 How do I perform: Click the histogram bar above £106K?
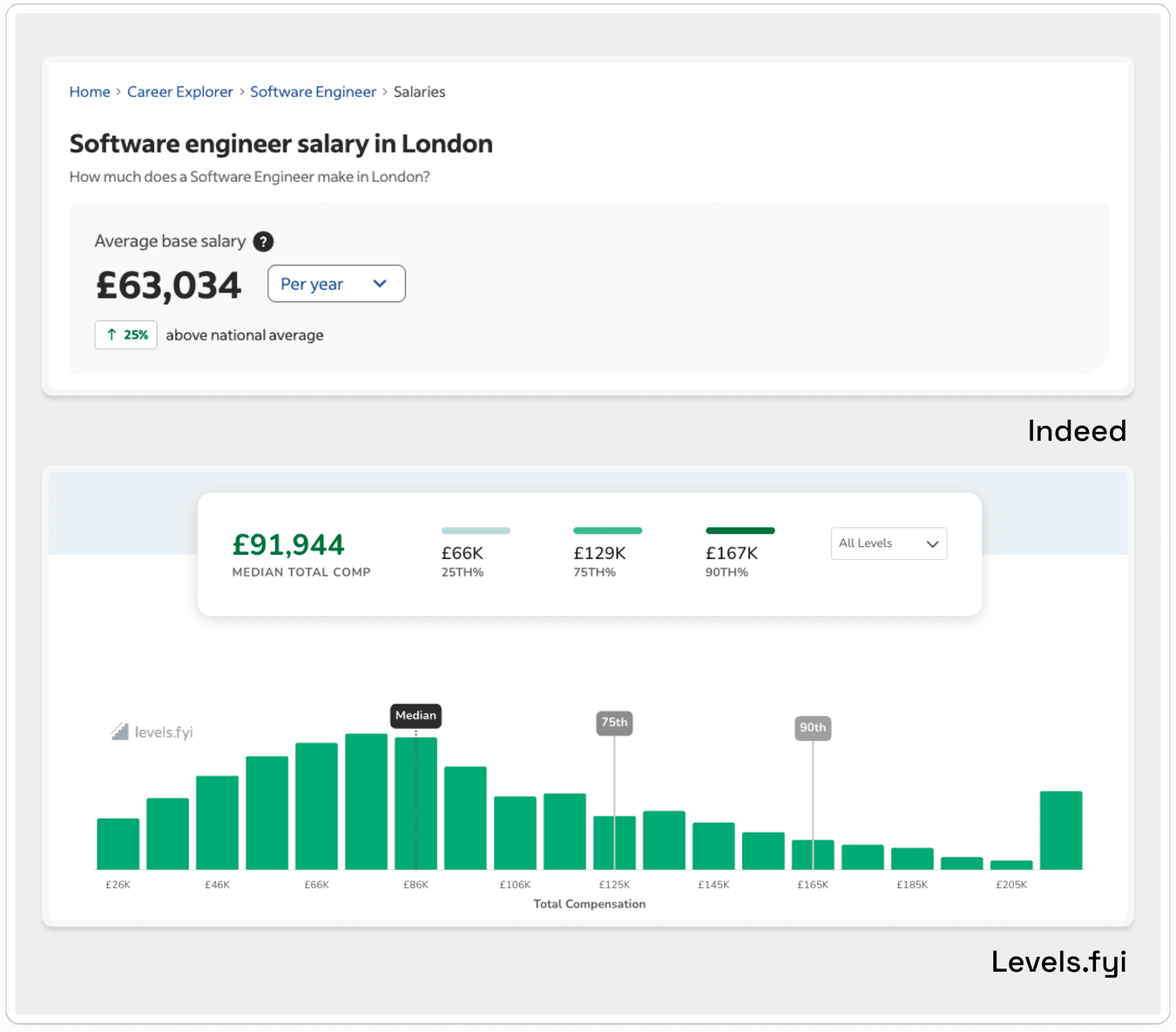515,833
